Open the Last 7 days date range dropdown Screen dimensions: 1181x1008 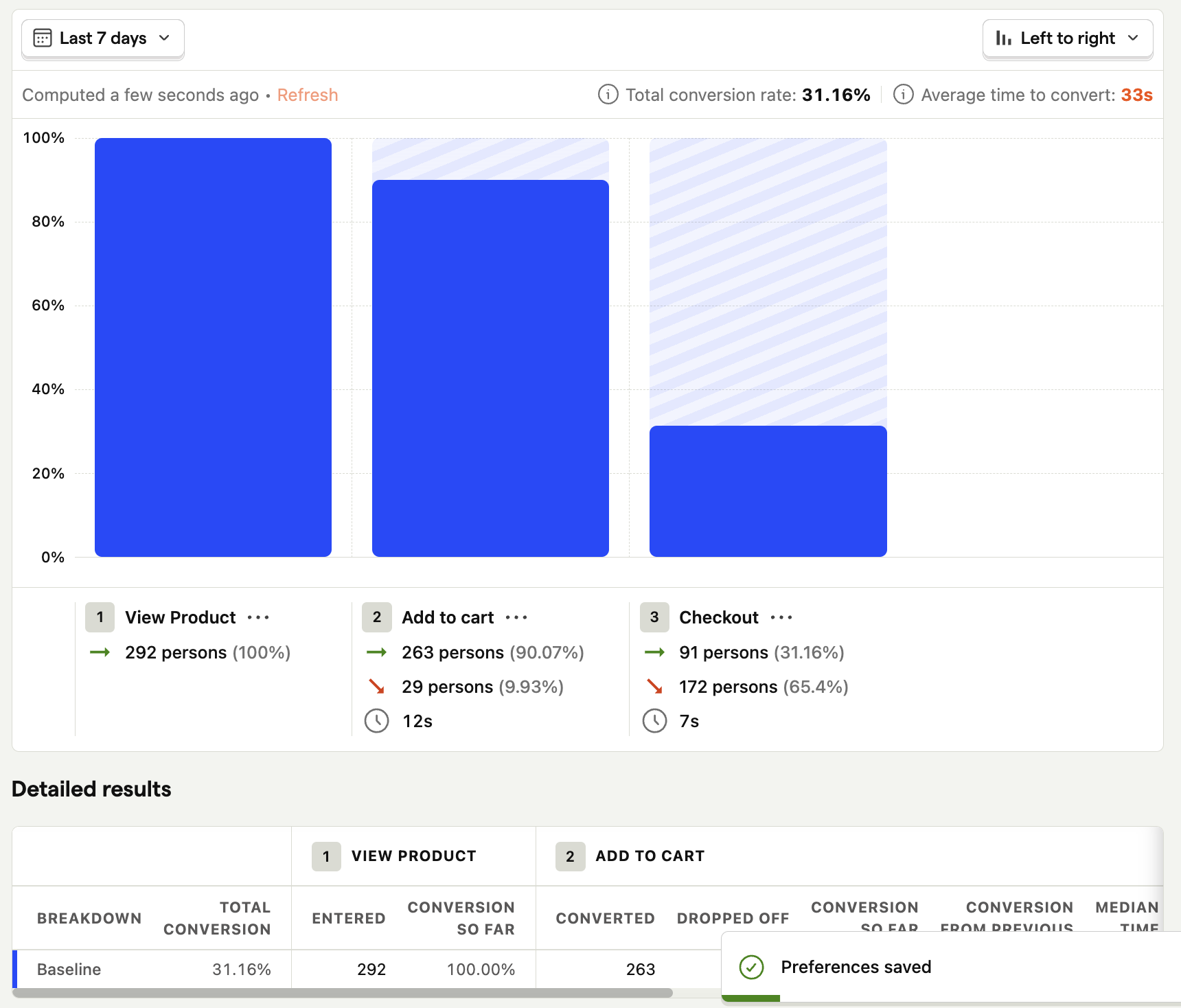103,38
